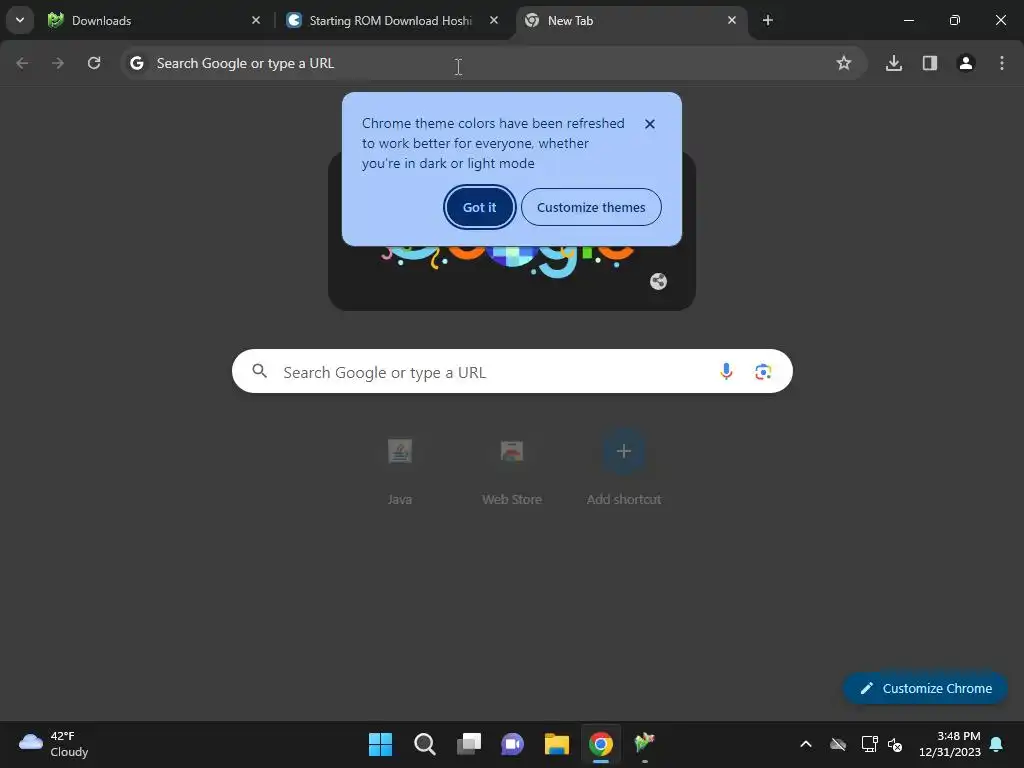Open Chrome three-dot menu

click(1002, 63)
